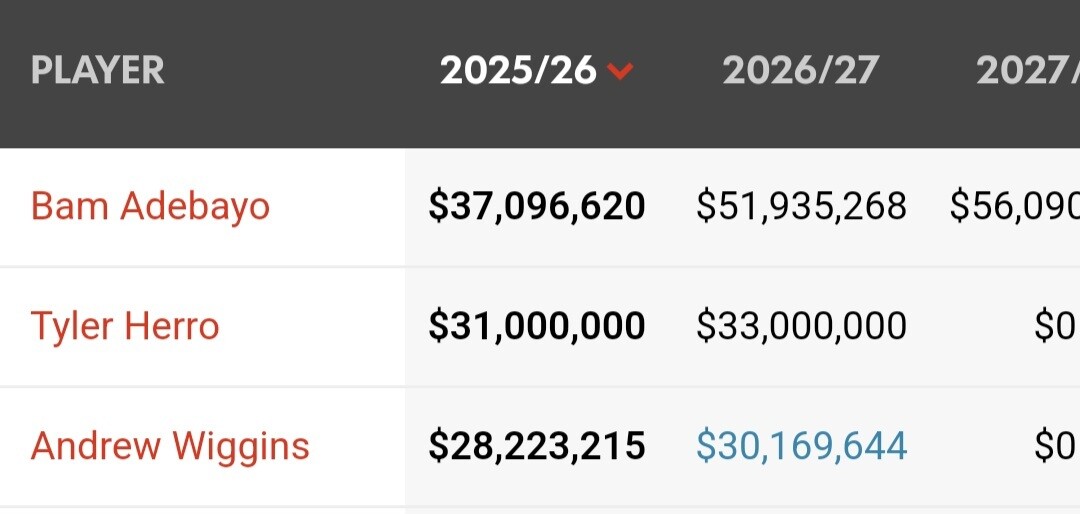This screenshot has width=1080, height=514.
Task: Click Wiggins' blue $30,169,644 salary link
Action: (x=801, y=446)
